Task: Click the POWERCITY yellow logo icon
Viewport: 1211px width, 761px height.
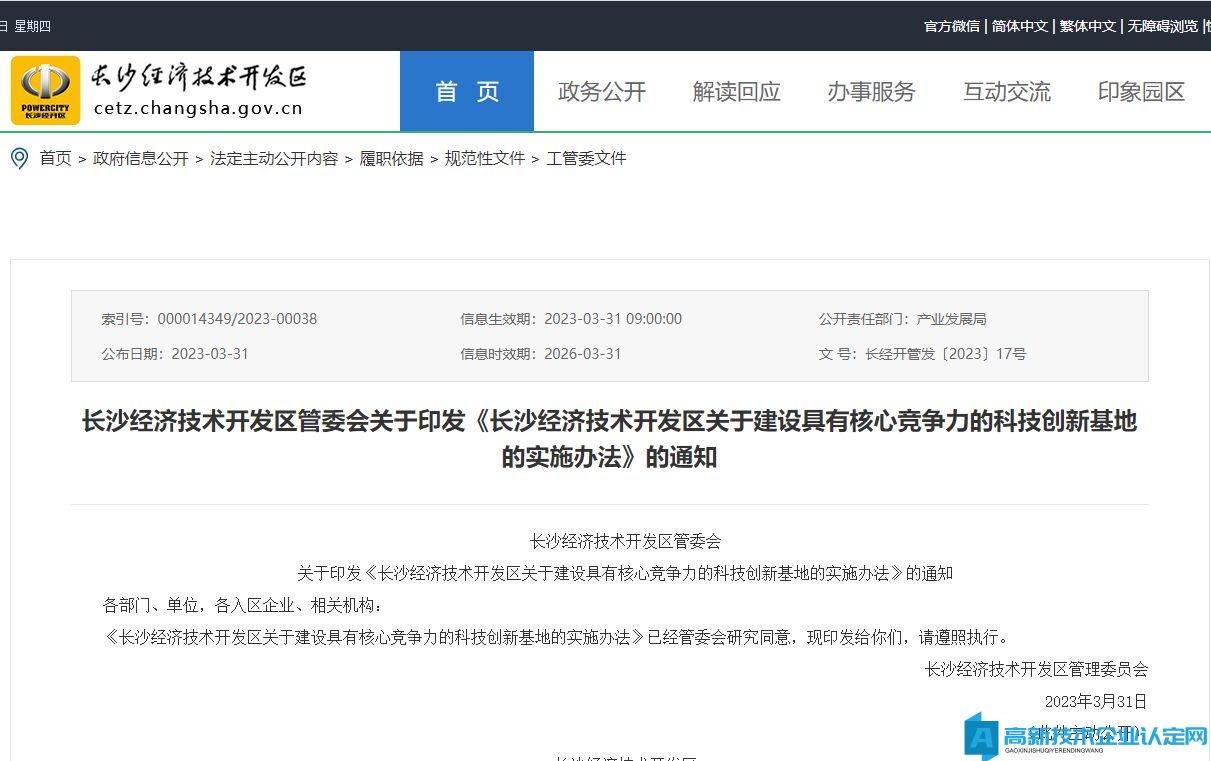Action: (x=46, y=90)
